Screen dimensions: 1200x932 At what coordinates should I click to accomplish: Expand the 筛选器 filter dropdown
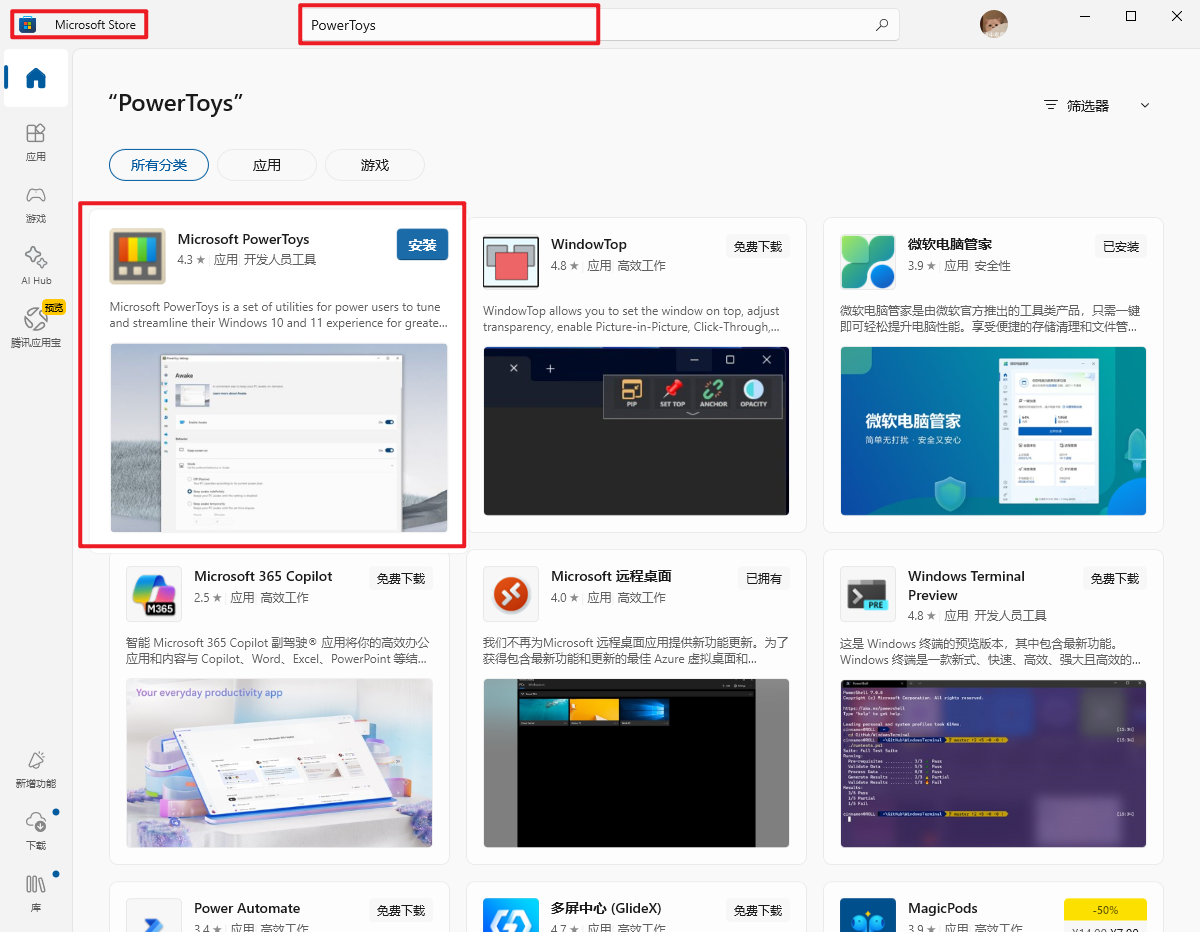click(x=1097, y=105)
